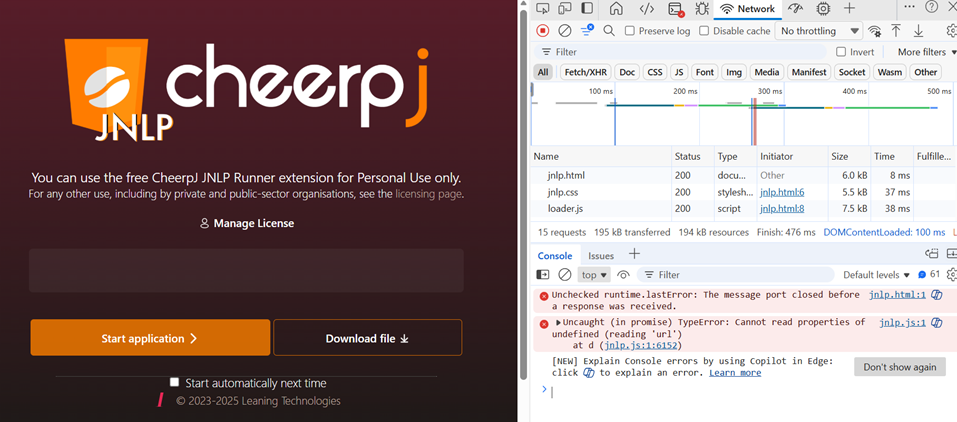Select the CSS filter chip
Image resolution: width=957 pixels, height=422 pixels.
tap(655, 72)
